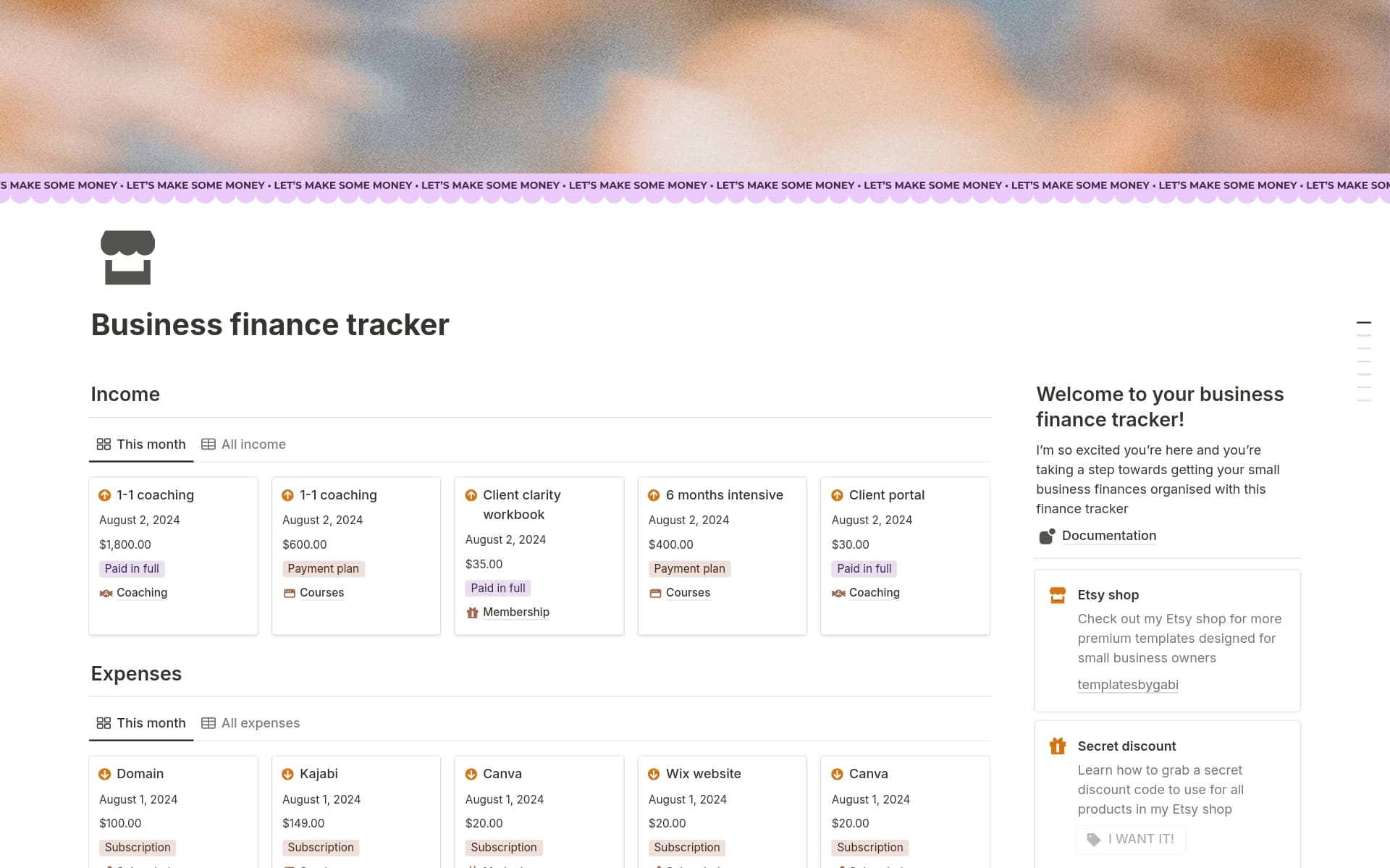This screenshot has width=1390, height=868.
Task: Click the income arrow icon on the 1-1 coaching card
Action: tap(105, 495)
